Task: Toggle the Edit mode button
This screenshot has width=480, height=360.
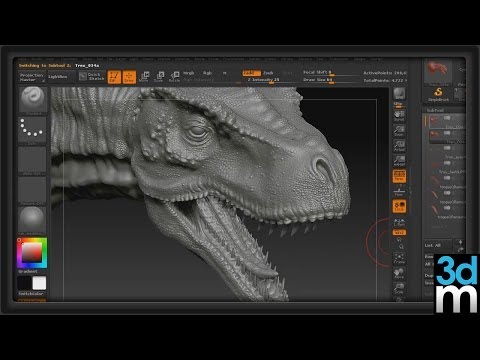Action: (x=114, y=77)
